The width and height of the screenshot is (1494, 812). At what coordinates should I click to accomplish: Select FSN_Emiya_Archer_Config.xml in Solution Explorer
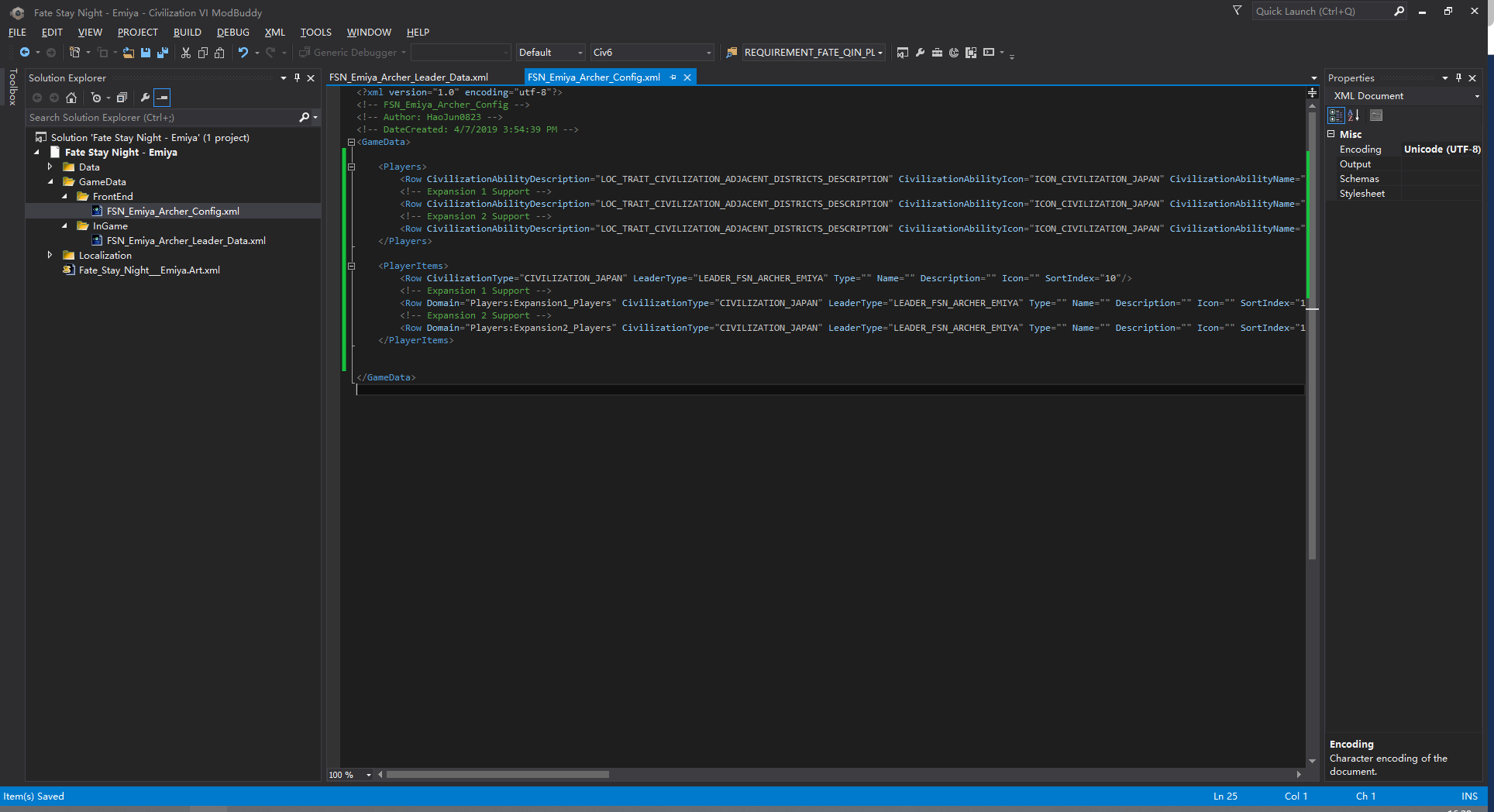coord(173,212)
